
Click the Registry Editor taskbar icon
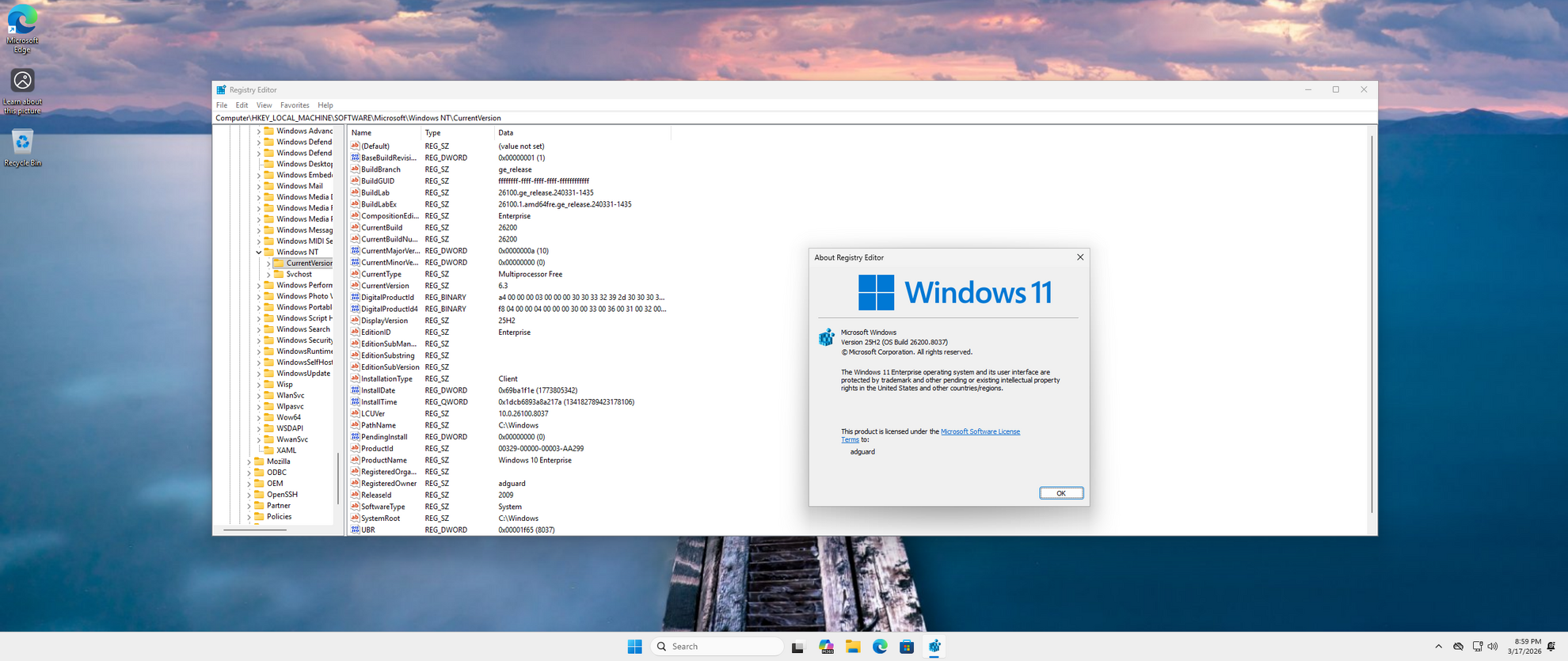pos(934,647)
